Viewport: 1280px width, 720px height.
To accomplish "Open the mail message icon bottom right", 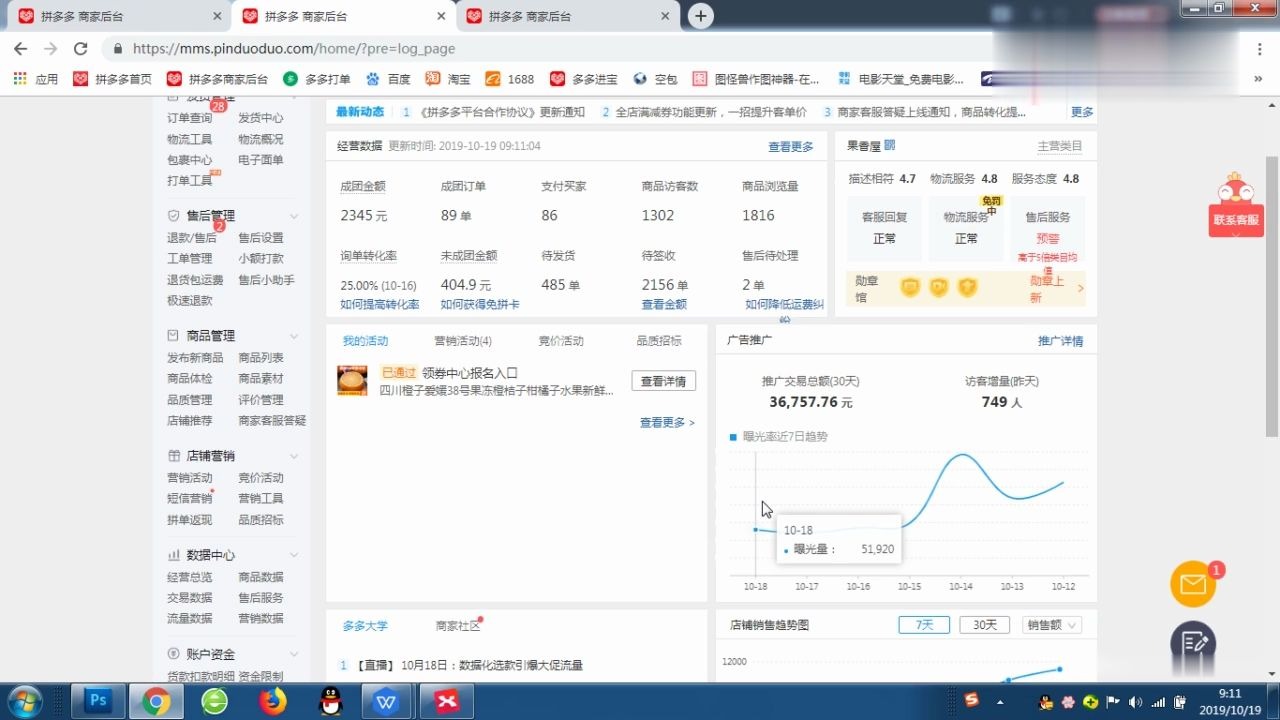I will point(1192,583).
